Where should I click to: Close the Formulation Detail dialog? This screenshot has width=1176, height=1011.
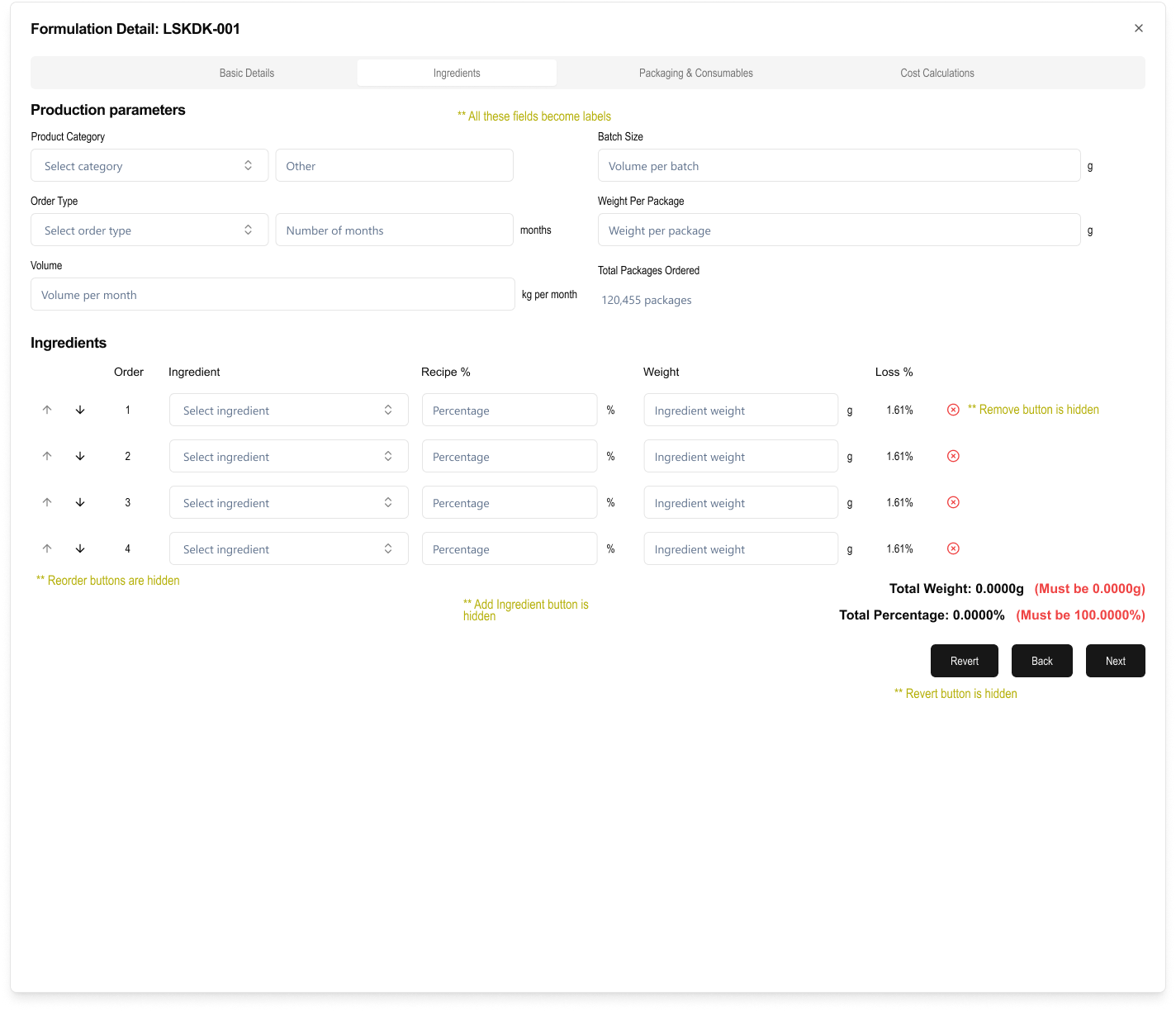pos(1139,28)
